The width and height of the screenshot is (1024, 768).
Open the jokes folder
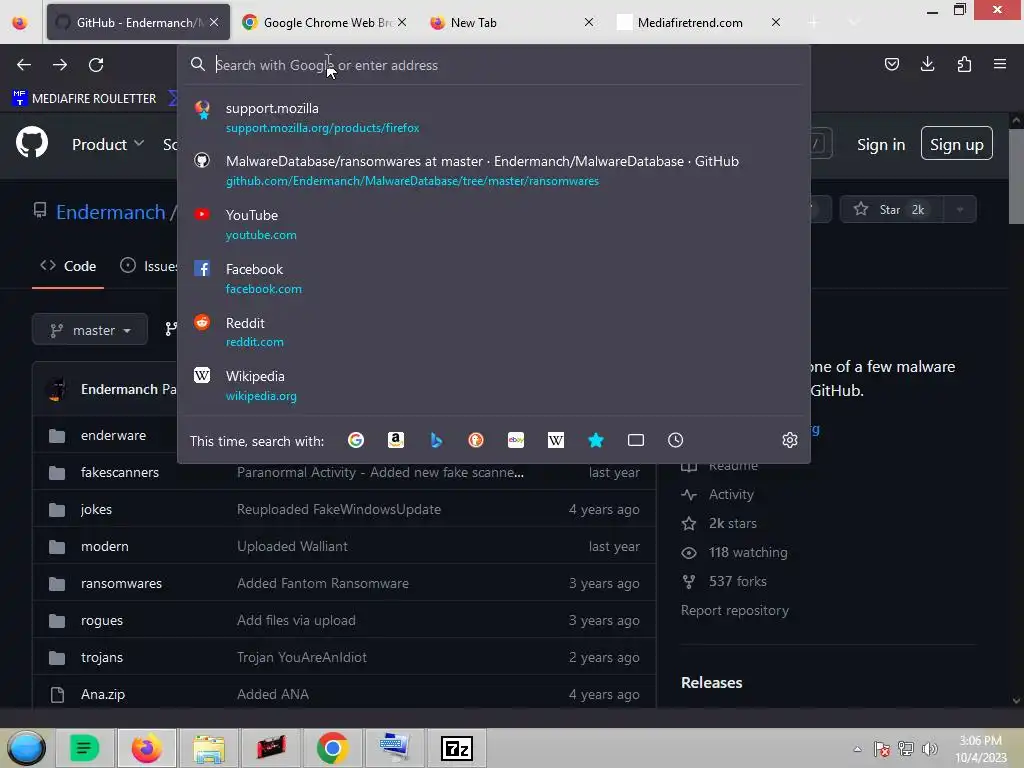[x=96, y=509]
